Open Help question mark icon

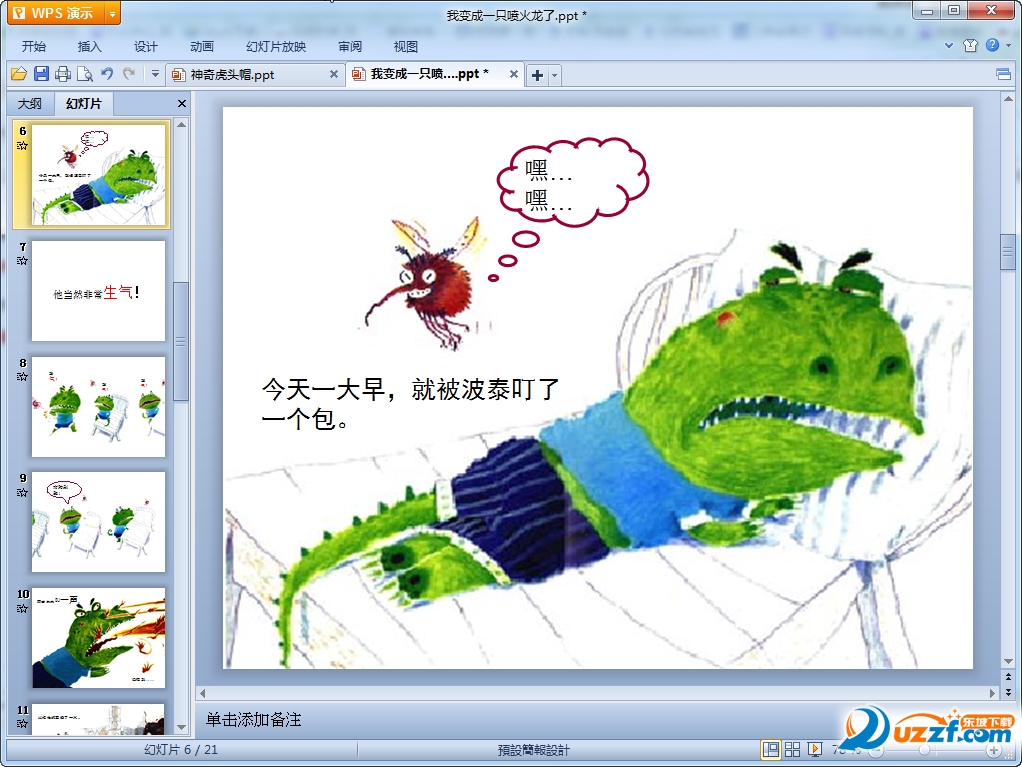992,45
